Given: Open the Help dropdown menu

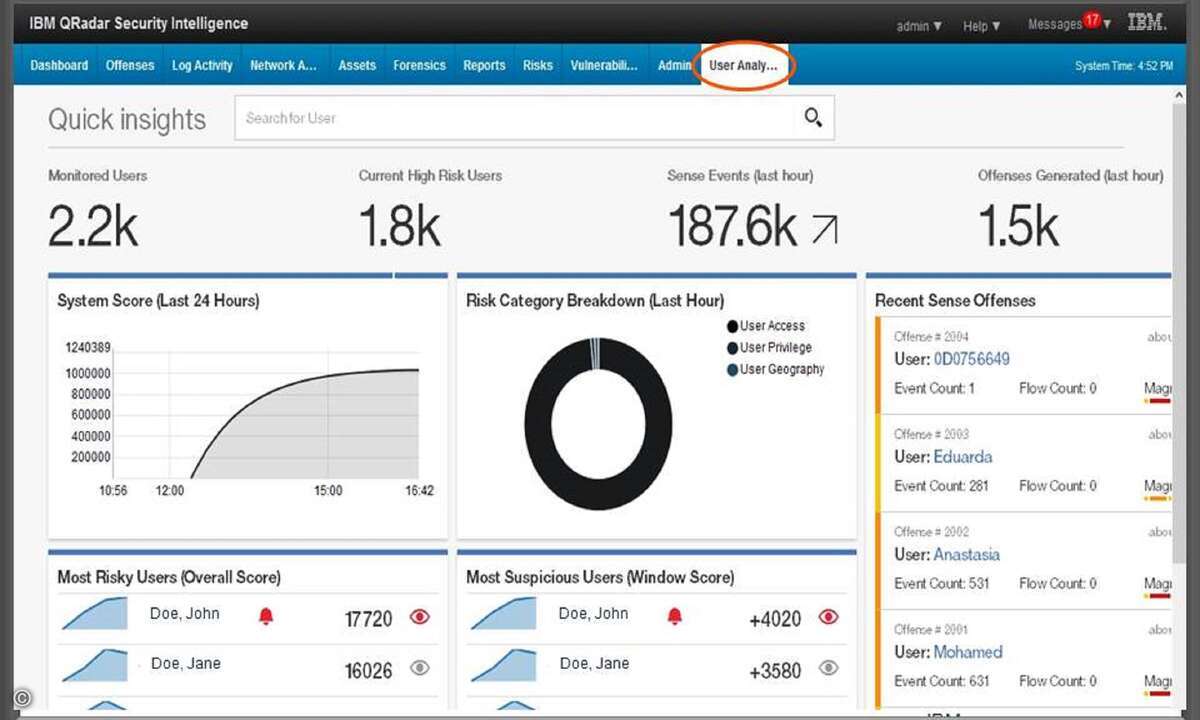Looking at the screenshot, I should coord(981,26).
